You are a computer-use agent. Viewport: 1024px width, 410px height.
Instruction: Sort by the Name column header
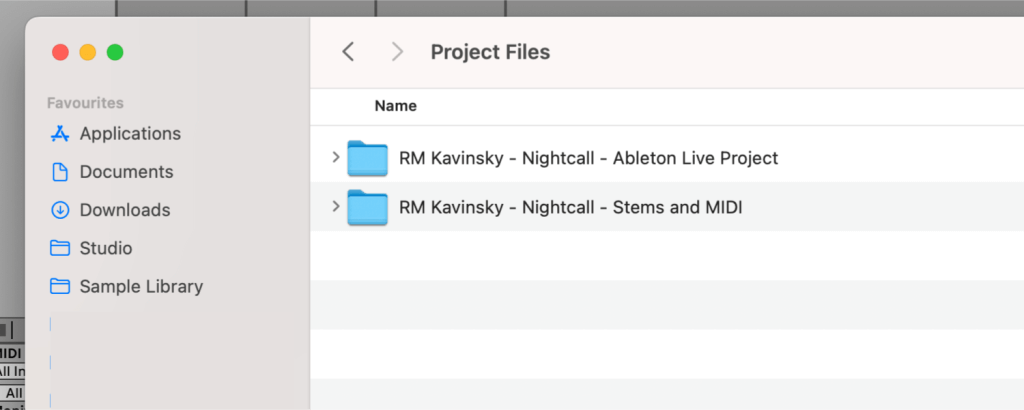pos(396,106)
